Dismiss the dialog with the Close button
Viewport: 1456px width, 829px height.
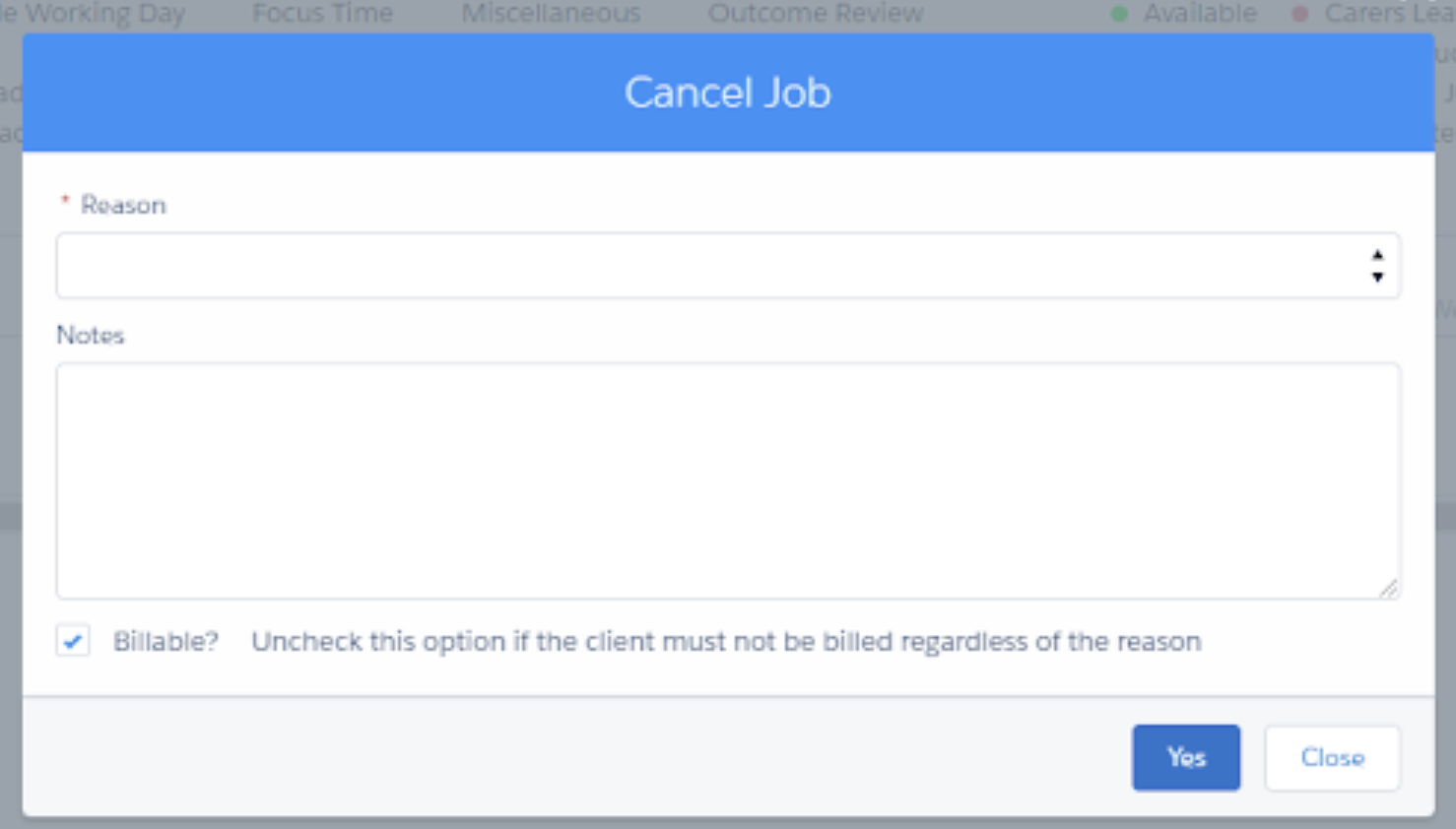tap(1332, 757)
